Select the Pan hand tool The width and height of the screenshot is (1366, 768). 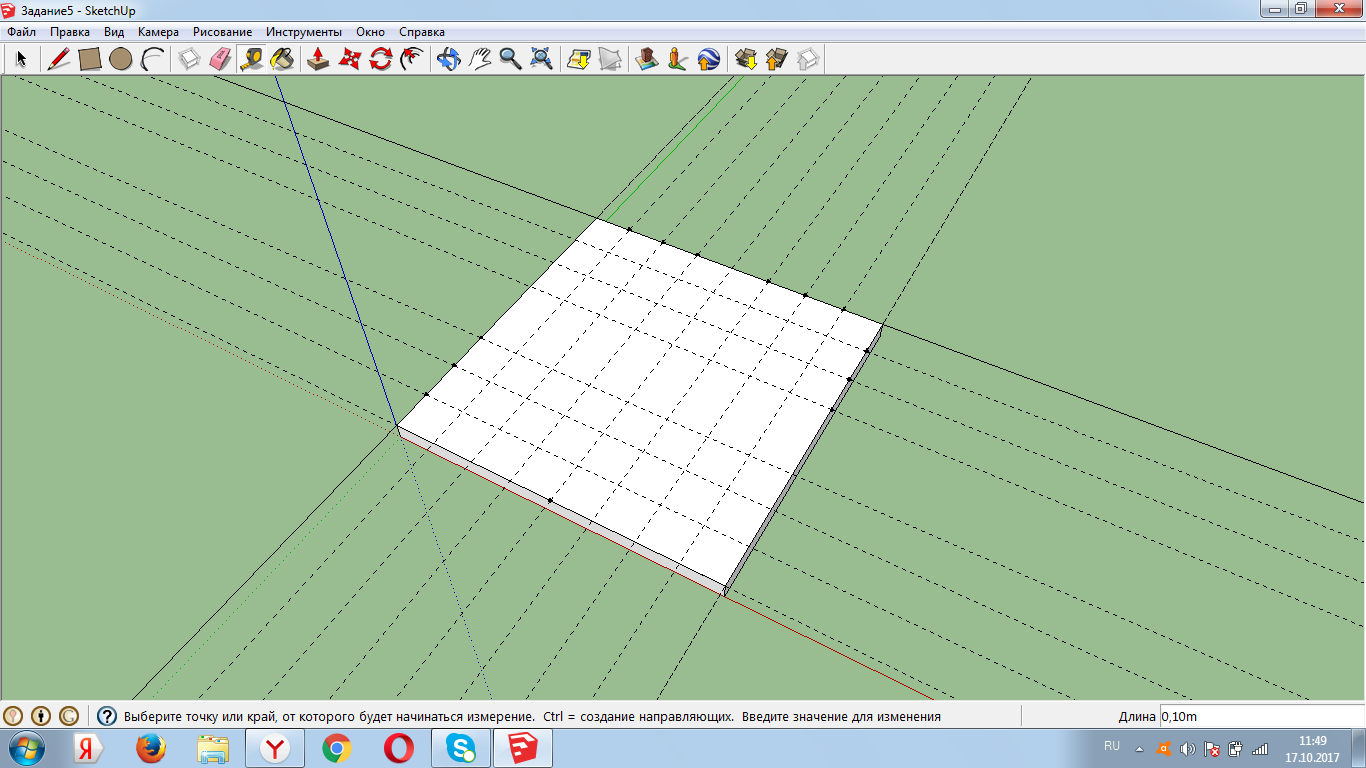(480, 59)
